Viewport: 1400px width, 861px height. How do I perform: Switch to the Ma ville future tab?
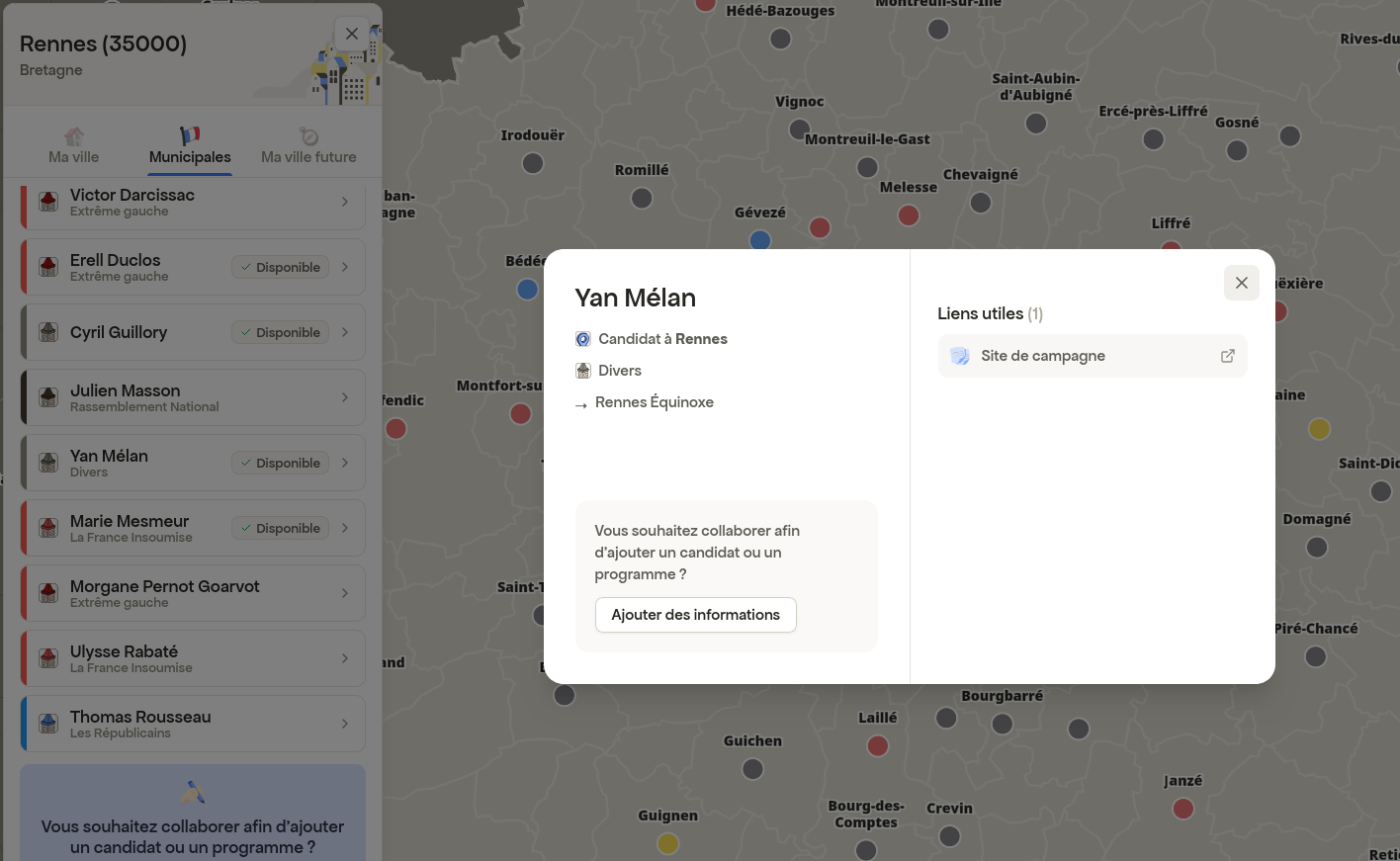[x=308, y=157]
